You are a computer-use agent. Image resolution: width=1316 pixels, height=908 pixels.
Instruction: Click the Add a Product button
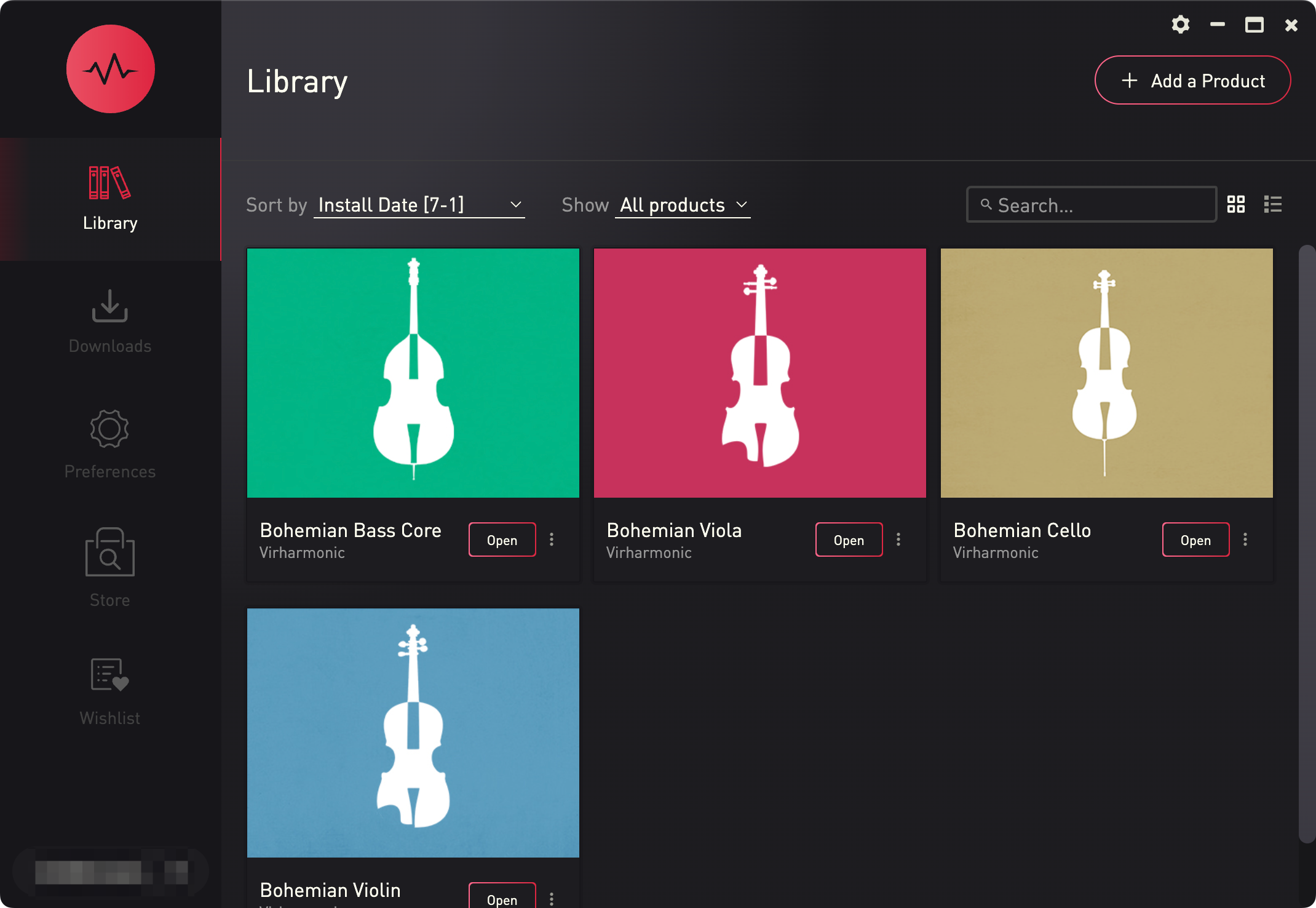pyautogui.click(x=1192, y=81)
